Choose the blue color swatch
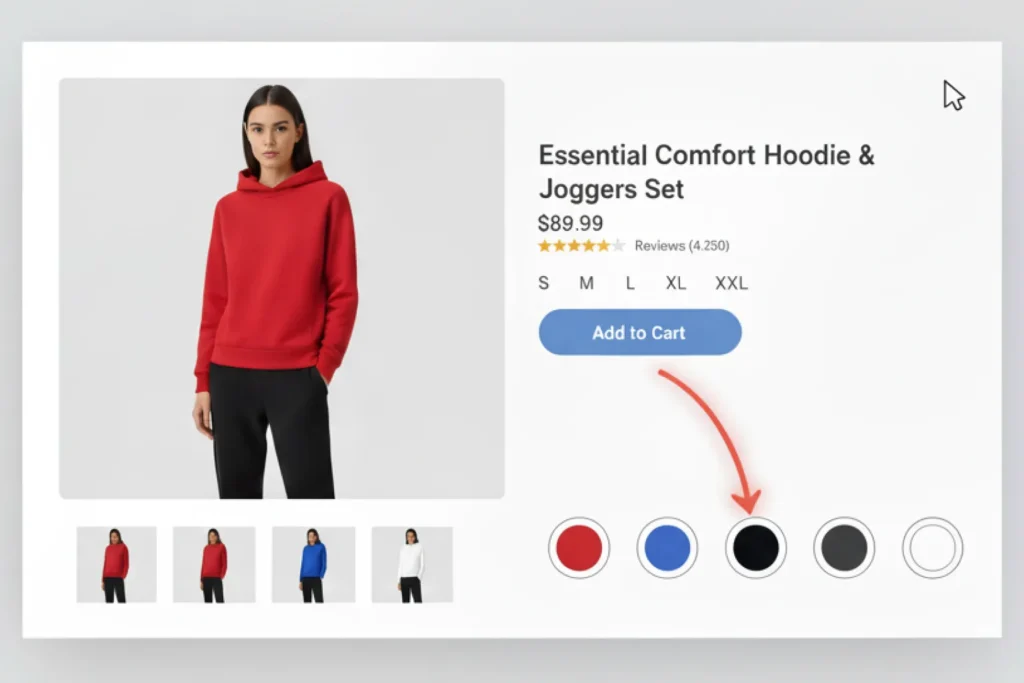Viewport: 1024px width, 683px height. 667,548
